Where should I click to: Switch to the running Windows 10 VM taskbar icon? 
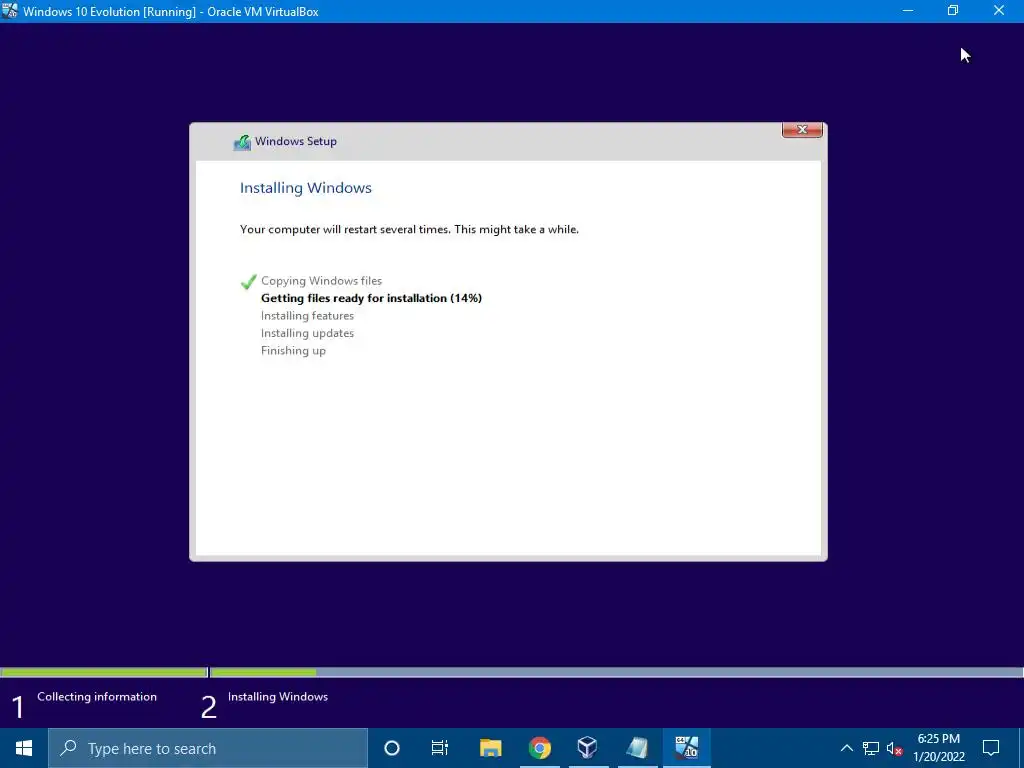pyautogui.click(x=686, y=748)
